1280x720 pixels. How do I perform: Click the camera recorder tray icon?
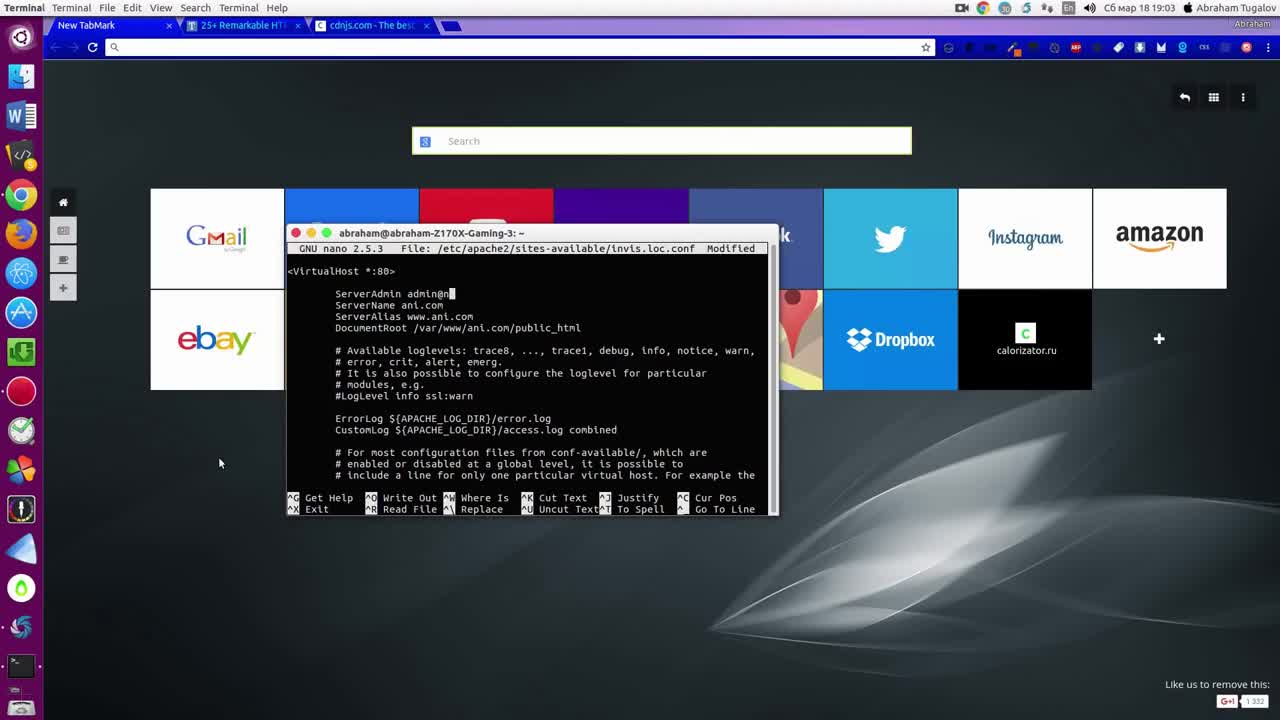tap(962, 8)
